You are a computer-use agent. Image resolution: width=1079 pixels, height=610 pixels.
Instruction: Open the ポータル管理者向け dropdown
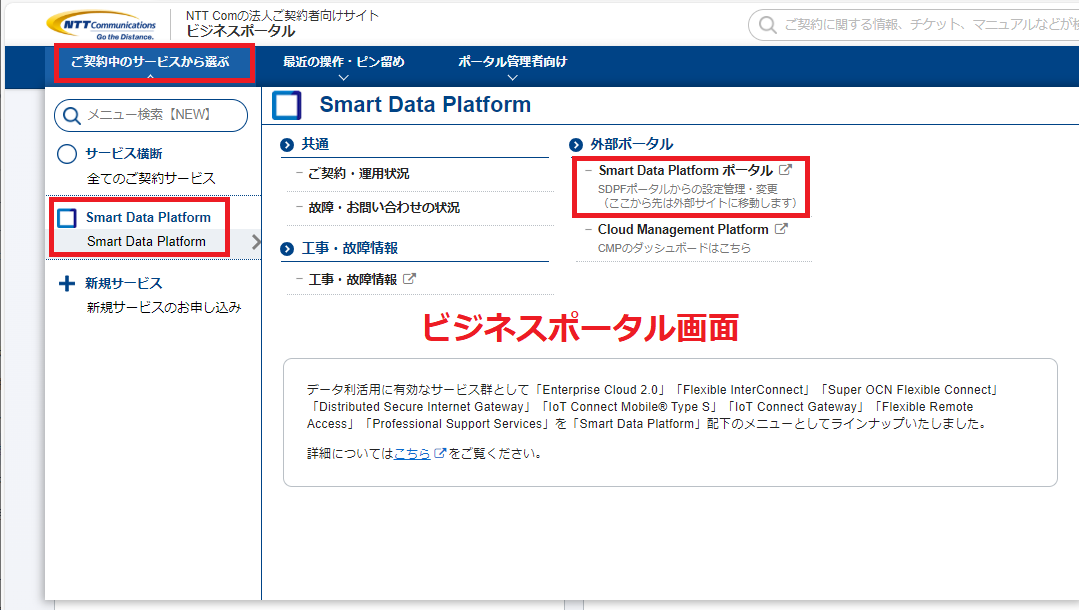point(512,63)
